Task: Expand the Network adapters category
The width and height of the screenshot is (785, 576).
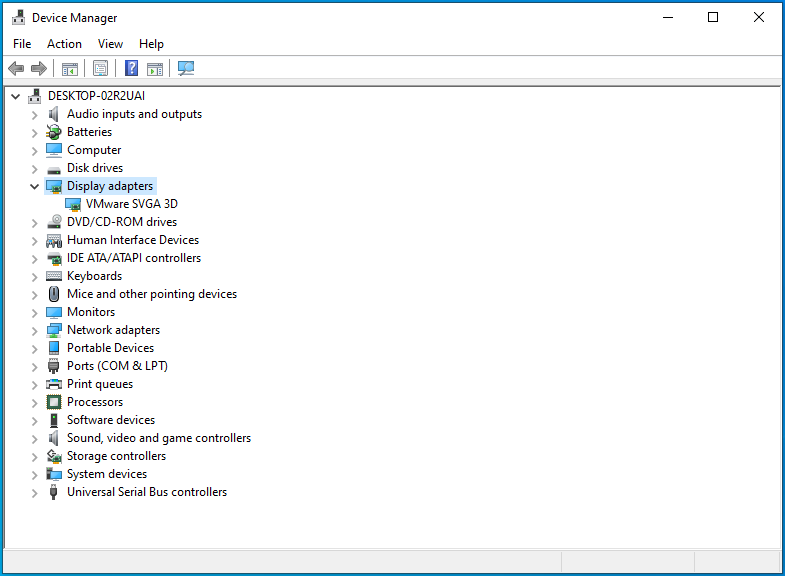Action: point(35,330)
